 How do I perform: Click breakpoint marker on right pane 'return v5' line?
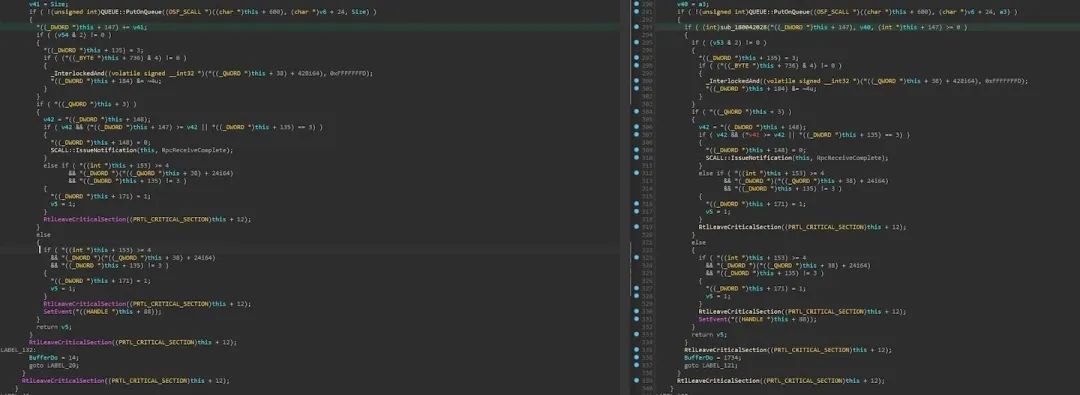(x=636, y=334)
